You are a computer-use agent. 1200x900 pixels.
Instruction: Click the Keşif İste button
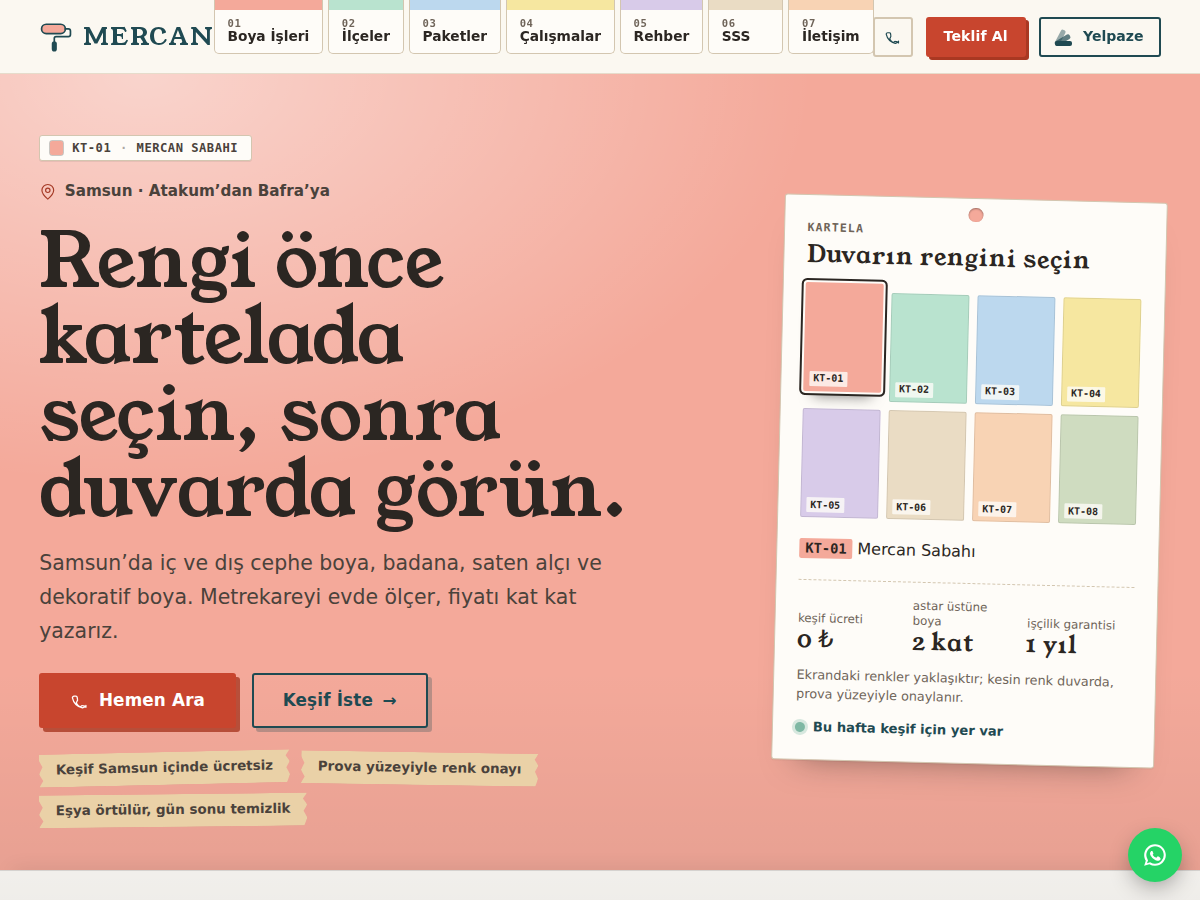click(x=340, y=700)
